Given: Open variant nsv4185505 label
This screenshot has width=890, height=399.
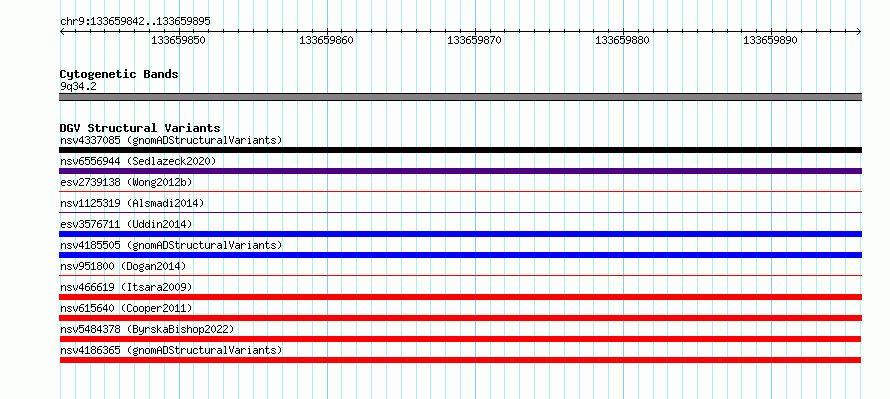Looking at the screenshot, I should 171,245.
